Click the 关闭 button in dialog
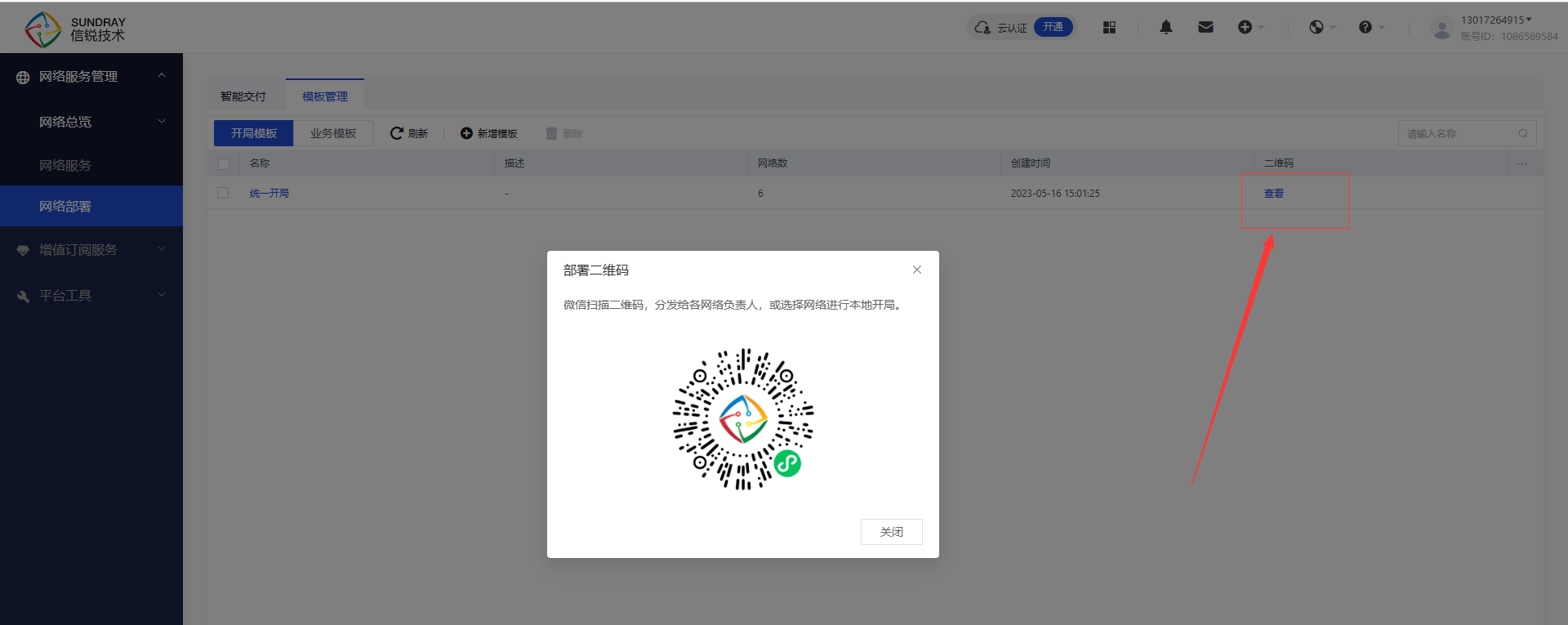Viewport: 1568px width, 625px height. tap(891, 532)
